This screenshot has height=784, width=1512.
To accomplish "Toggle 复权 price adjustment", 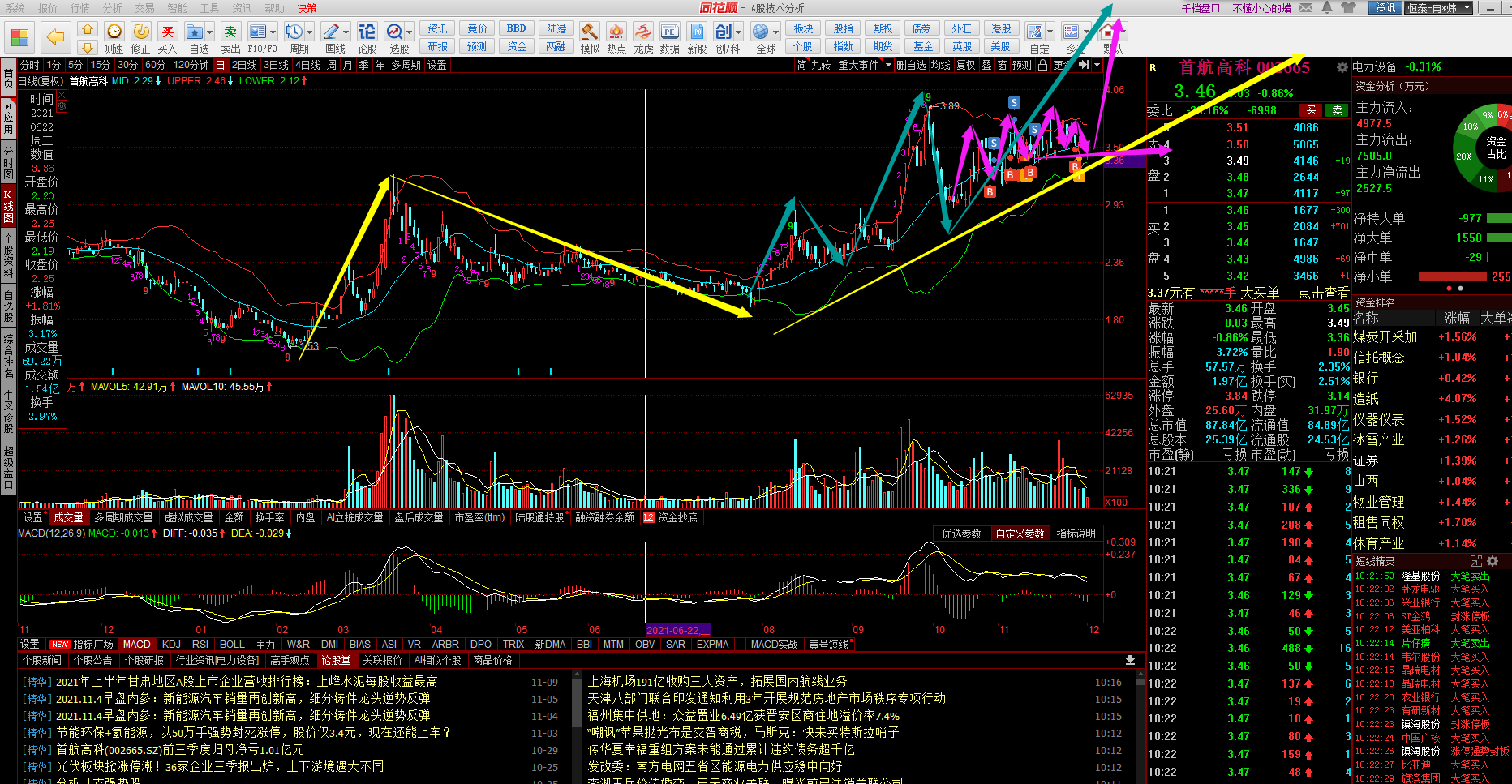I will (x=965, y=65).
